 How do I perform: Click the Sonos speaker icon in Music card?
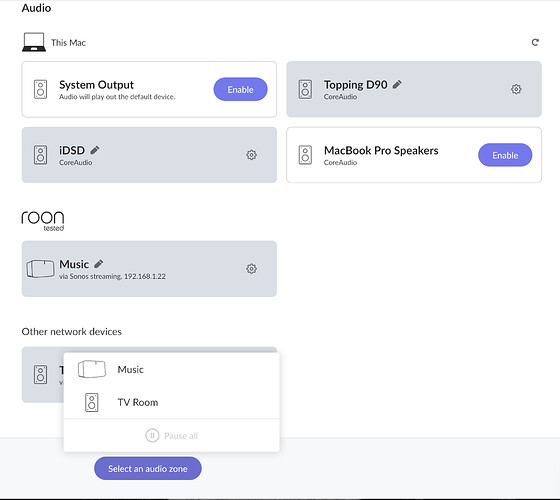(x=40, y=269)
